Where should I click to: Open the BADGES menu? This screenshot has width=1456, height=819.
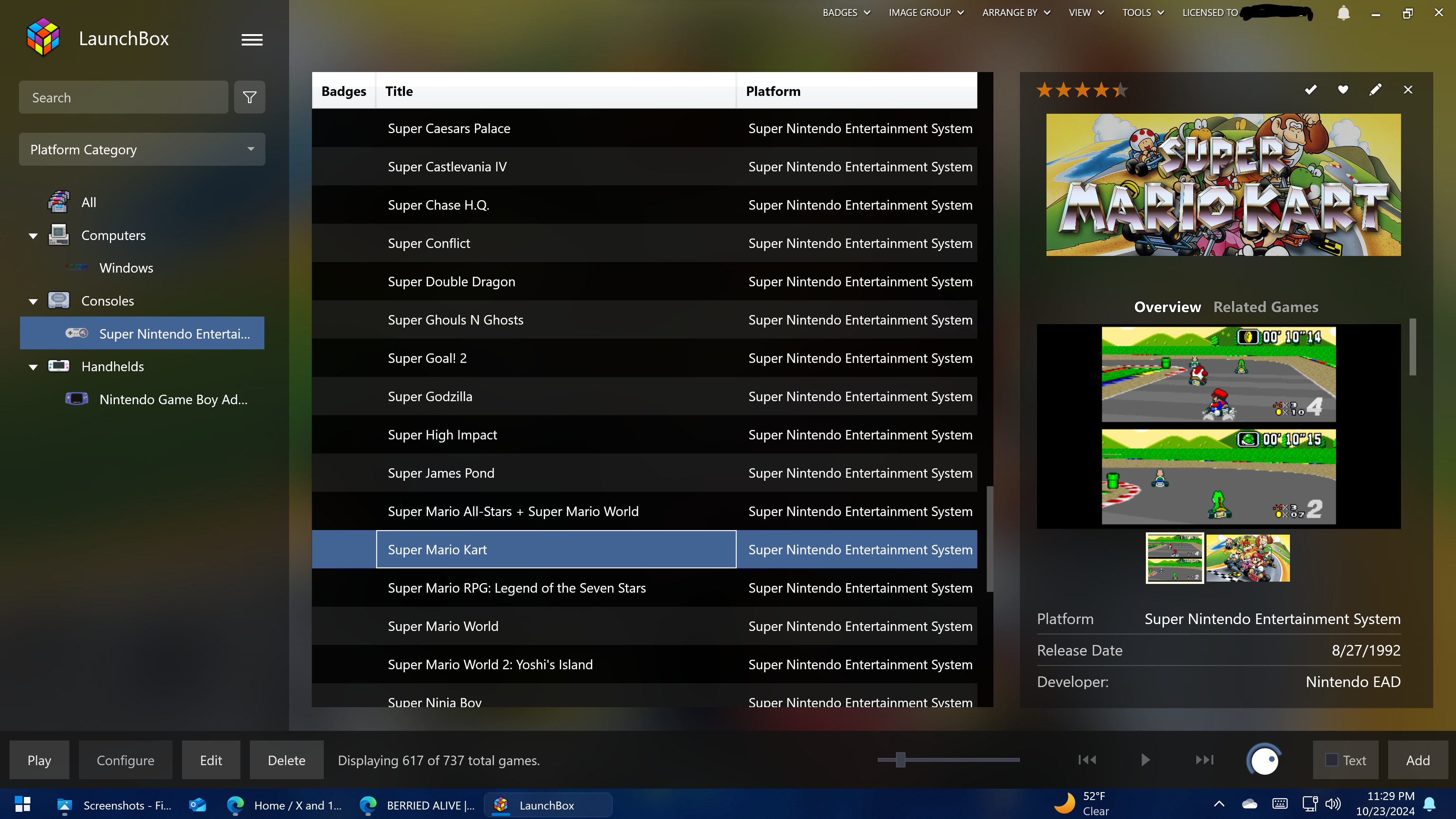point(846,13)
